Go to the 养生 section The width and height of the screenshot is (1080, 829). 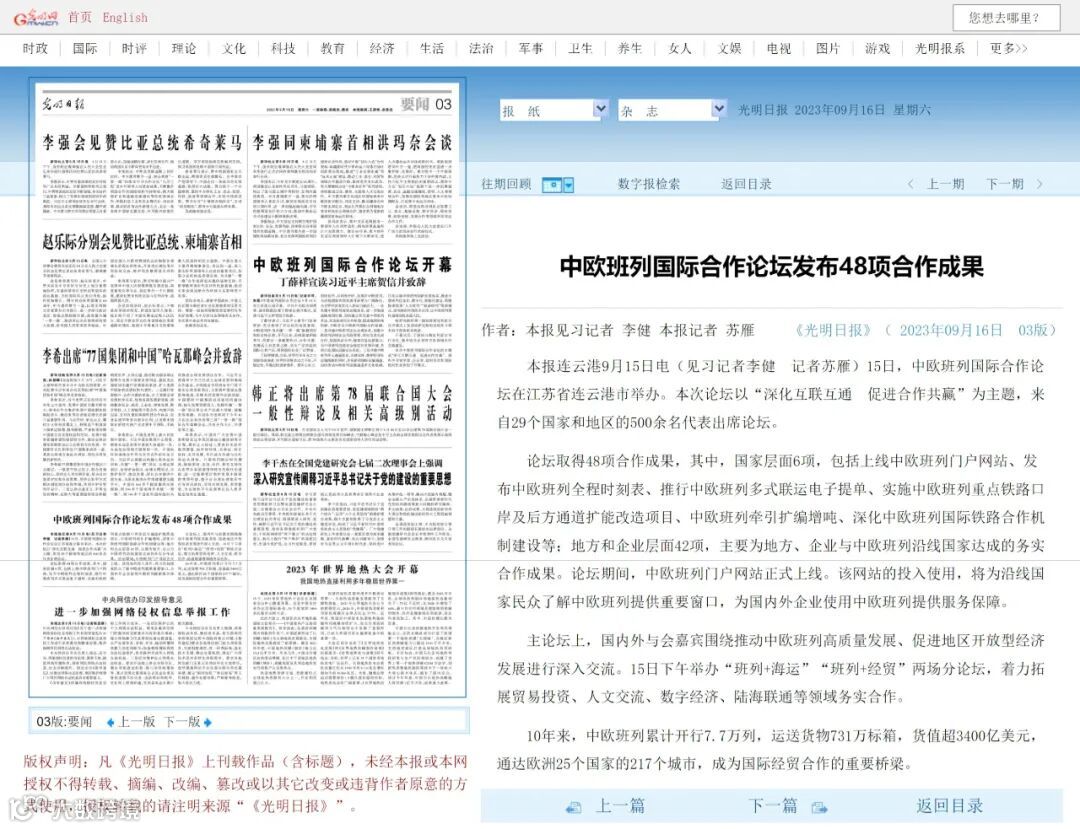630,48
